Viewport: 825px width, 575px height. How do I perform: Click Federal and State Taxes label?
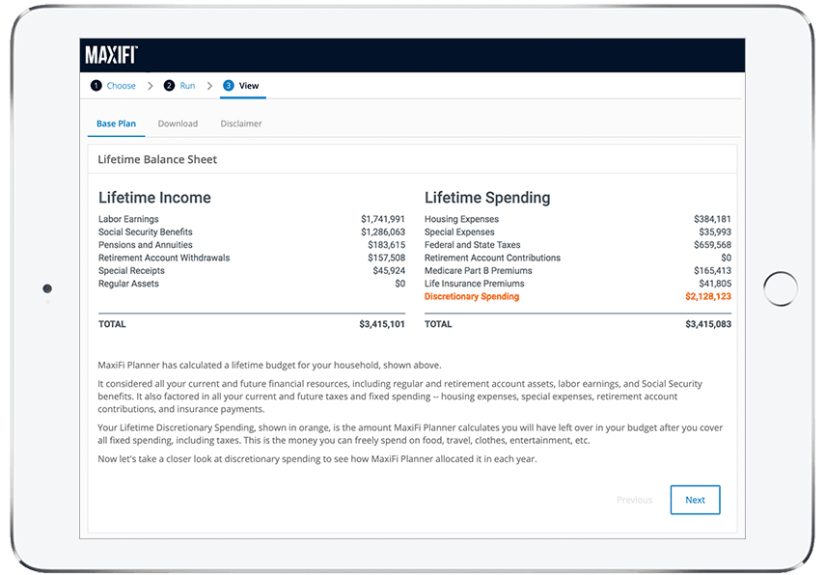coord(472,245)
